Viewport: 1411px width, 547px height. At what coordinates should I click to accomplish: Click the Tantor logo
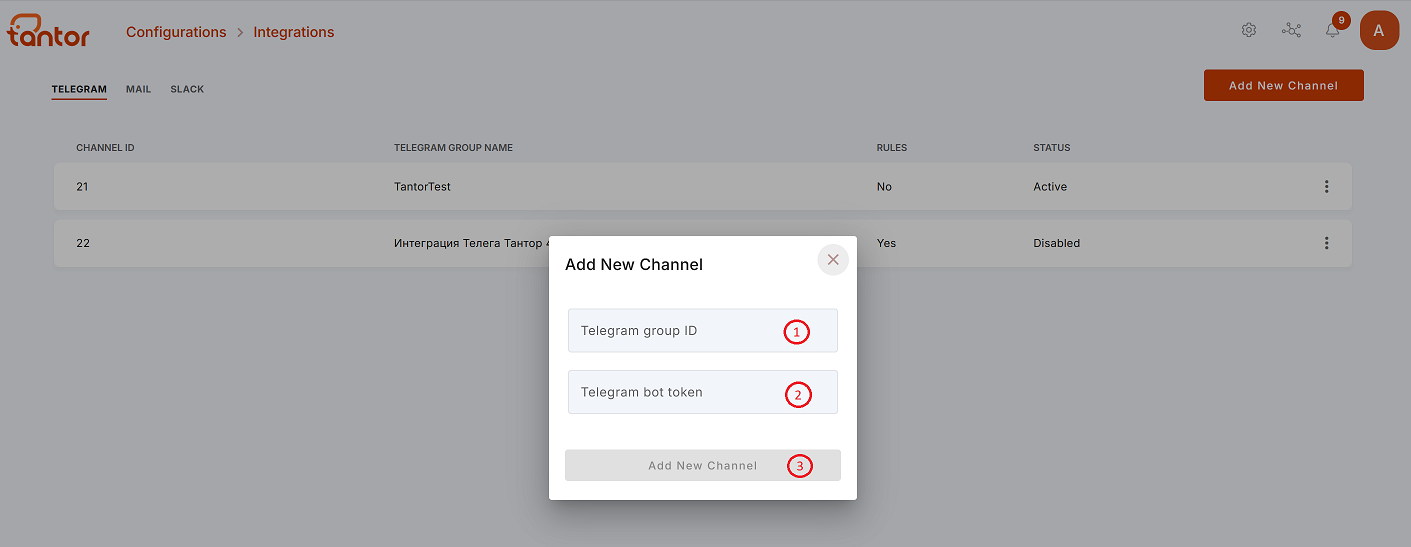pos(48,31)
